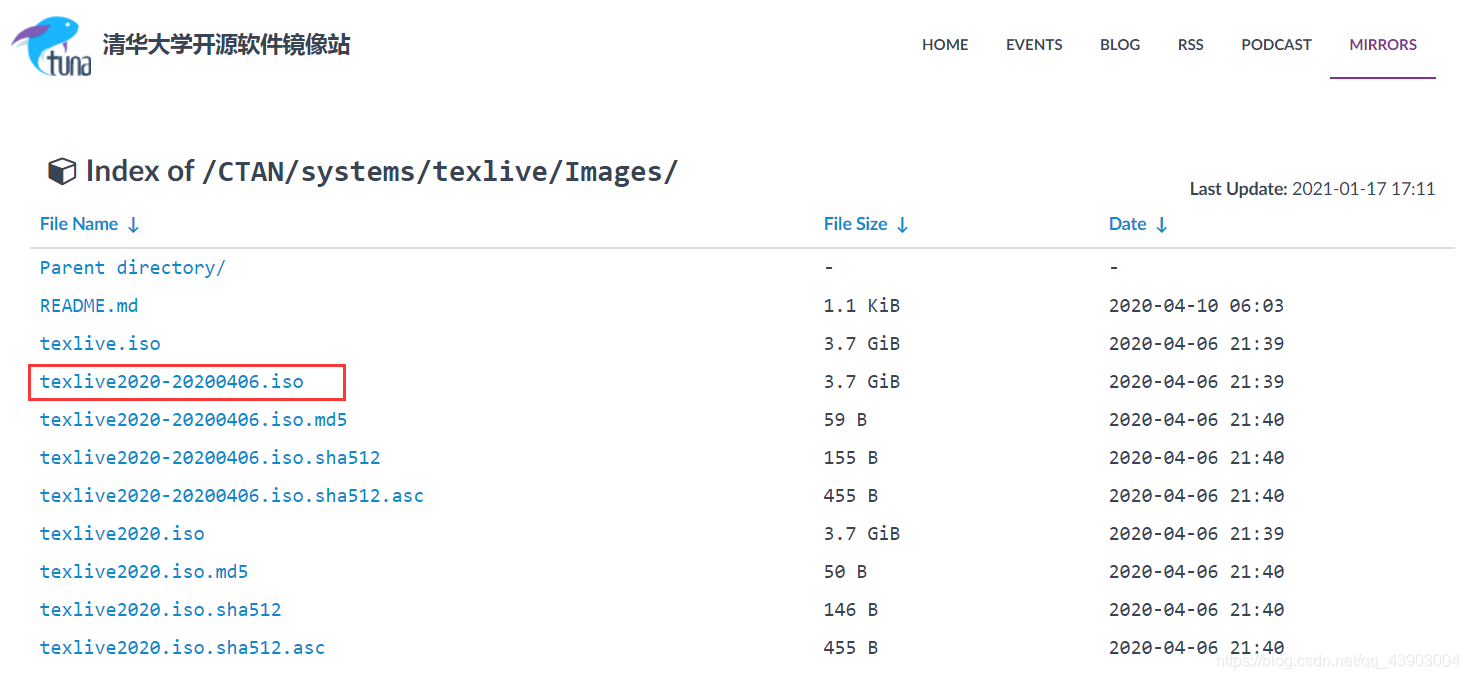Download texlive.iso
Screen dimensions: 1469x679
(100, 343)
